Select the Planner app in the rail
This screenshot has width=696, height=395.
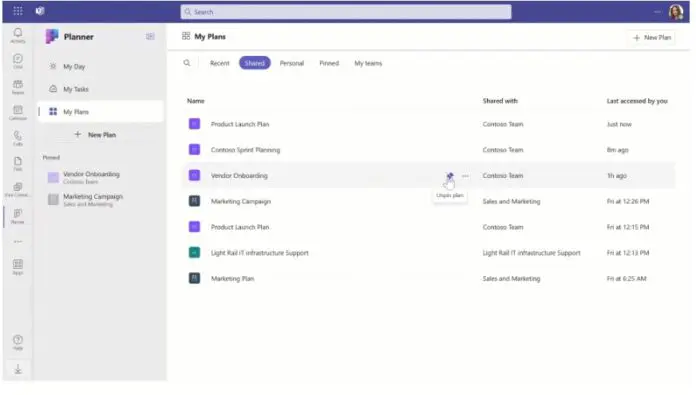point(18,216)
